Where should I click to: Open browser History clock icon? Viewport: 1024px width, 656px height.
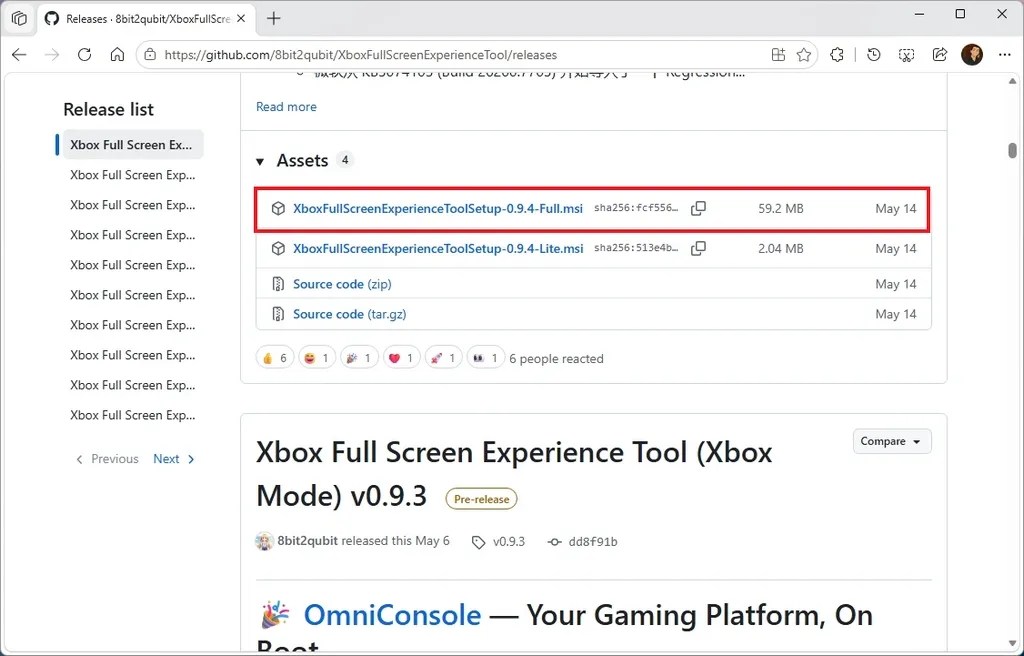coord(874,55)
